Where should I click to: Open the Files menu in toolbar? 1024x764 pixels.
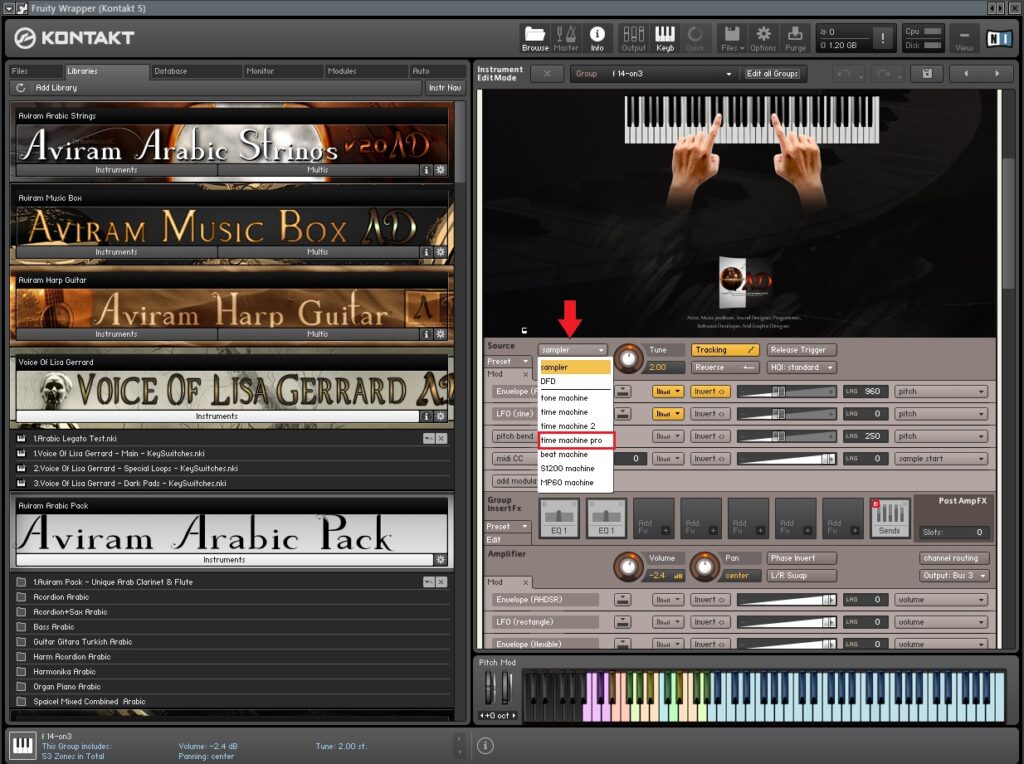click(732, 39)
